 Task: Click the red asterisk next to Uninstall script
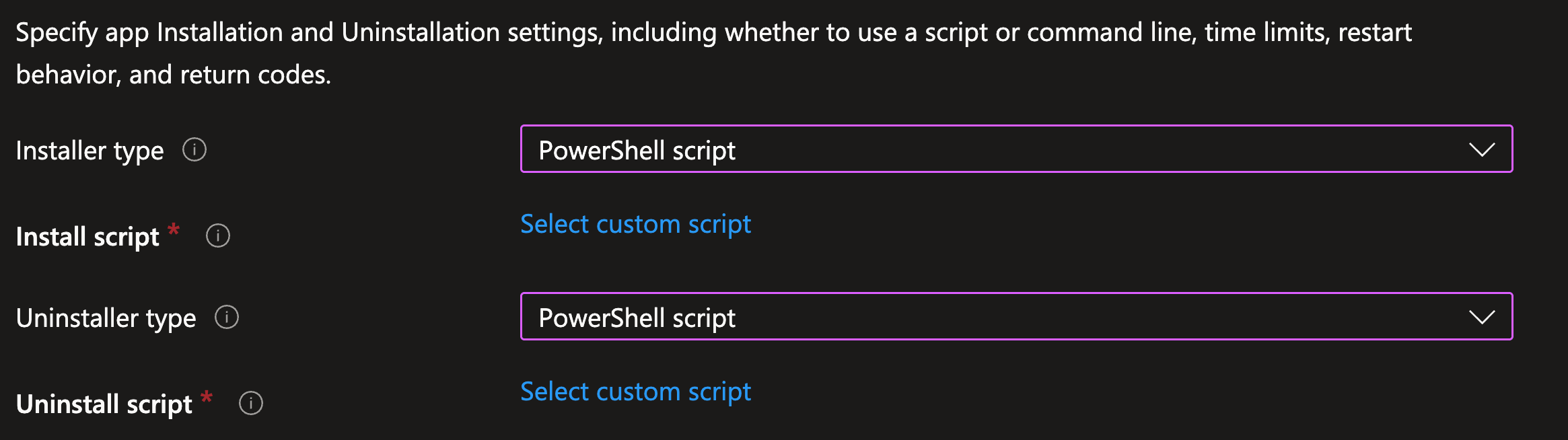click(x=207, y=397)
